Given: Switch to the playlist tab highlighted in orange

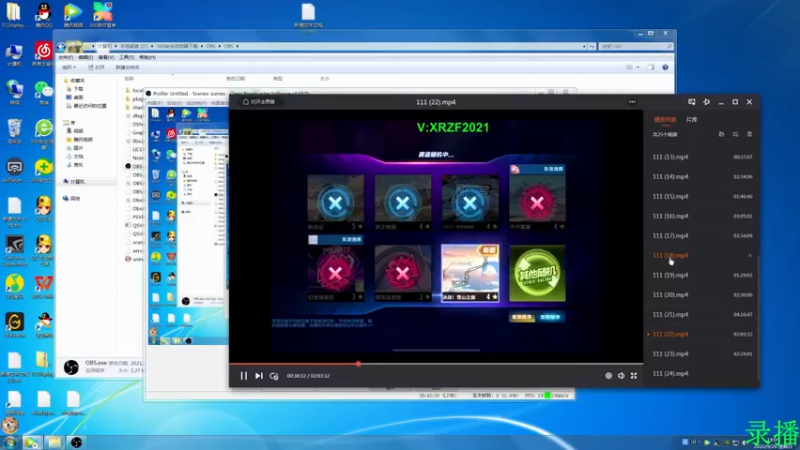Looking at the screenshot, I should click(x=665, y=119).
